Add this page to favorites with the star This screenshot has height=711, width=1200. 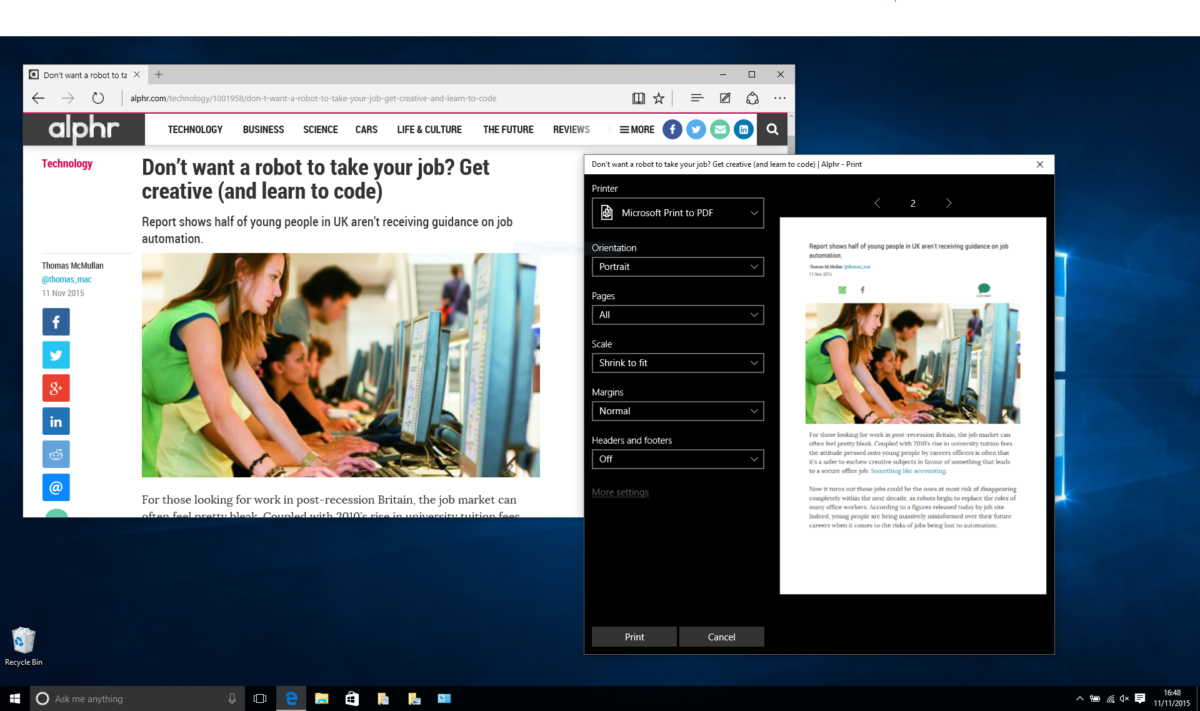tap(658, 98)
